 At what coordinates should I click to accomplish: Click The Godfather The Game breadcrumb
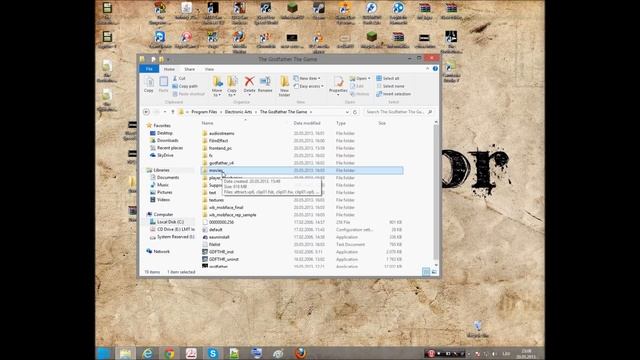tap(283, 112)
